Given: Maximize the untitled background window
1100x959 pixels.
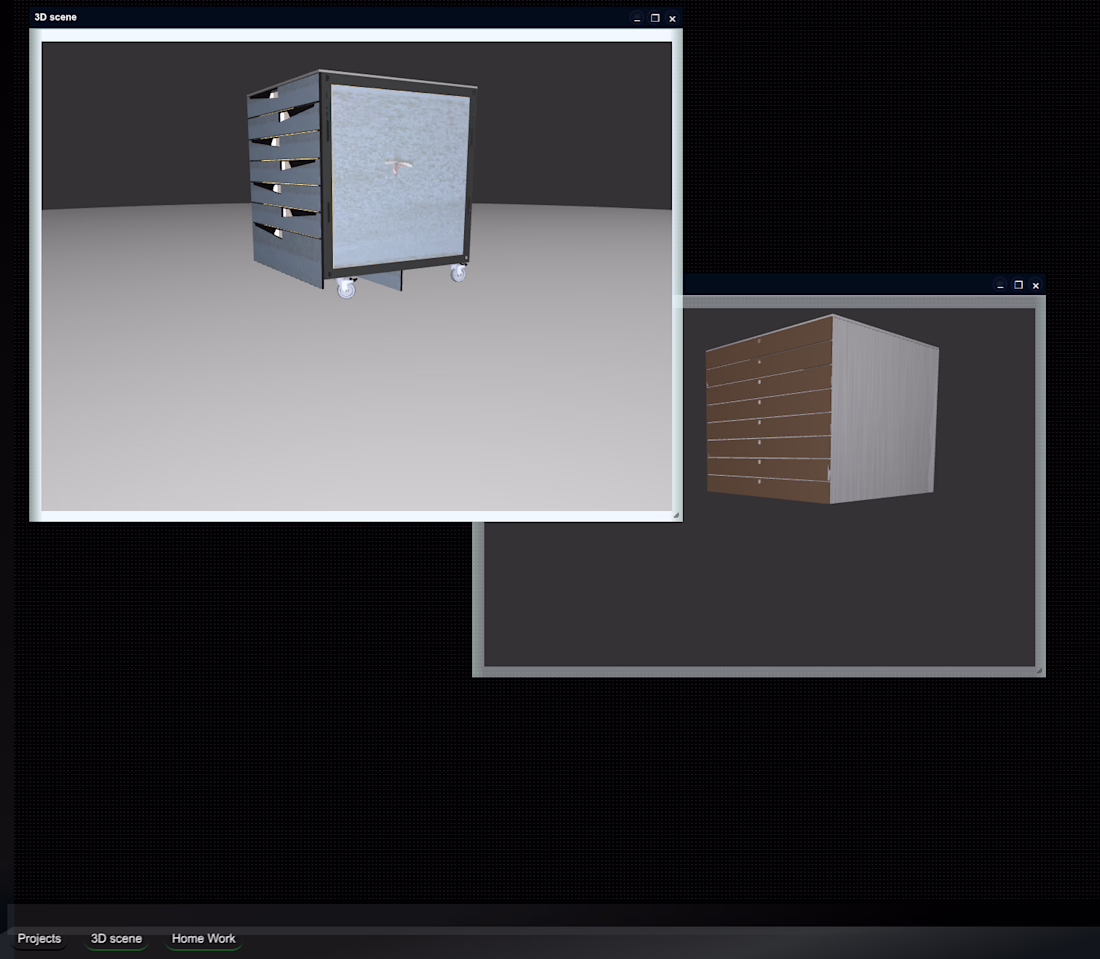Looking at the screenshot, I should (x=1019, y=285).
